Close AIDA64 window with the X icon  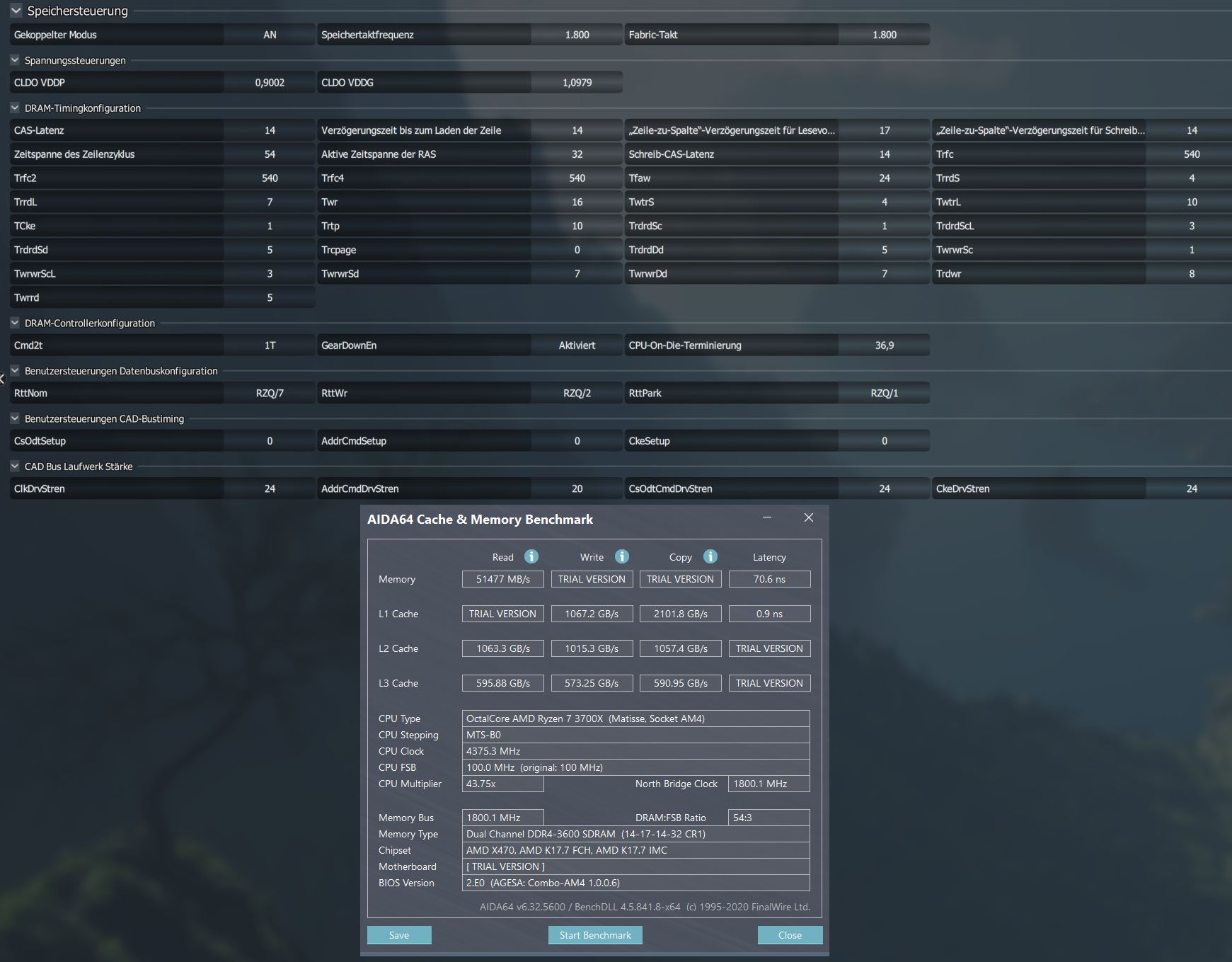point(809,518)
